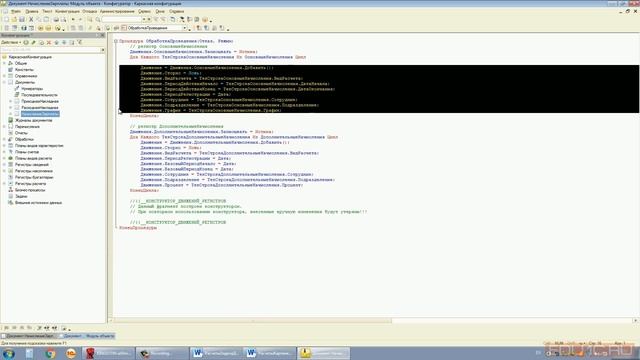Viewport: 640px width, 360px height.
Task: Open Google Chrome from the taskbar
Action: tap(51, 353)
